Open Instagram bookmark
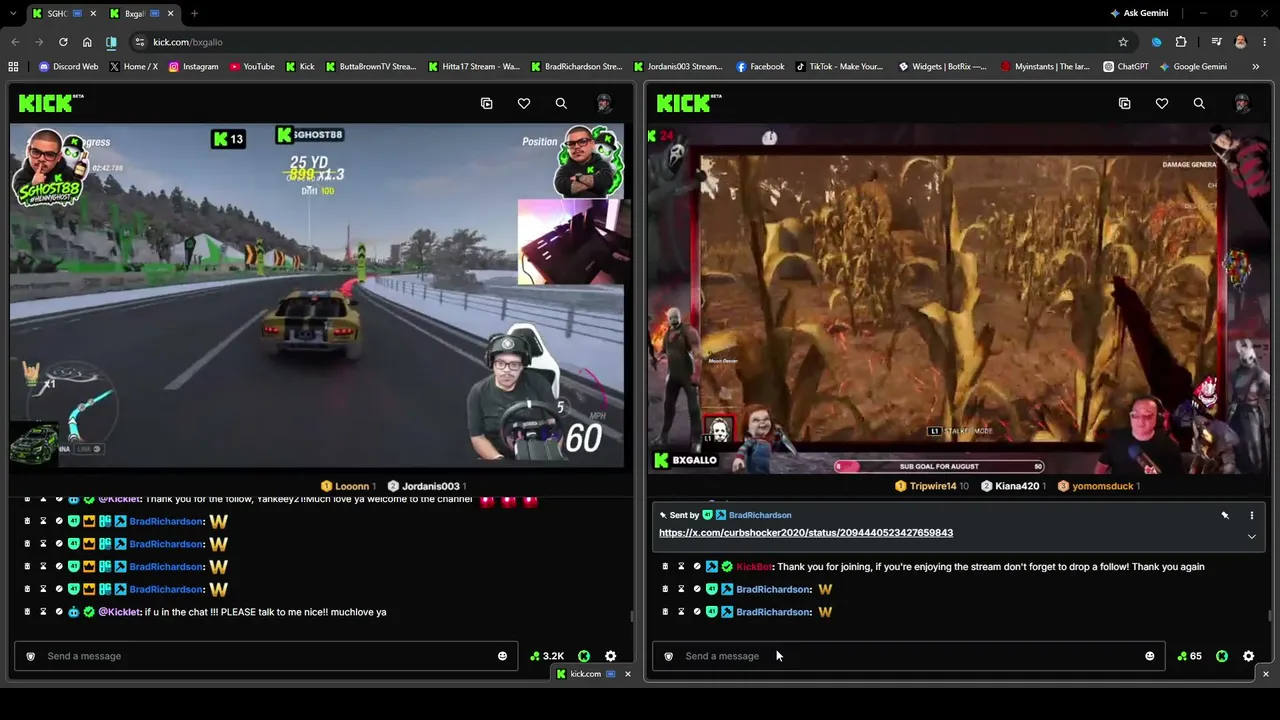Image resolution: width=1280 pixels, height=720 pixels. pos(193,67)
